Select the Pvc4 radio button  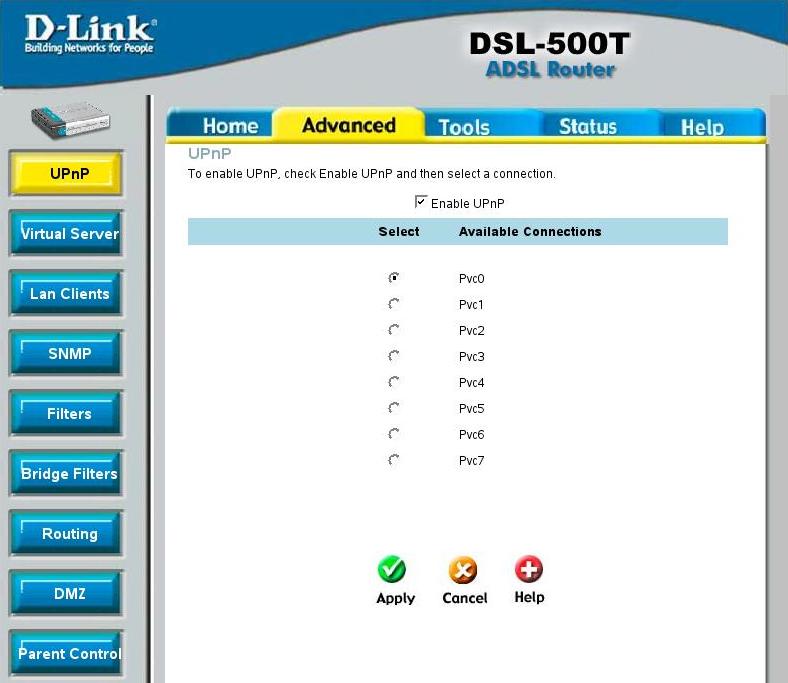[x=393, y=382]
